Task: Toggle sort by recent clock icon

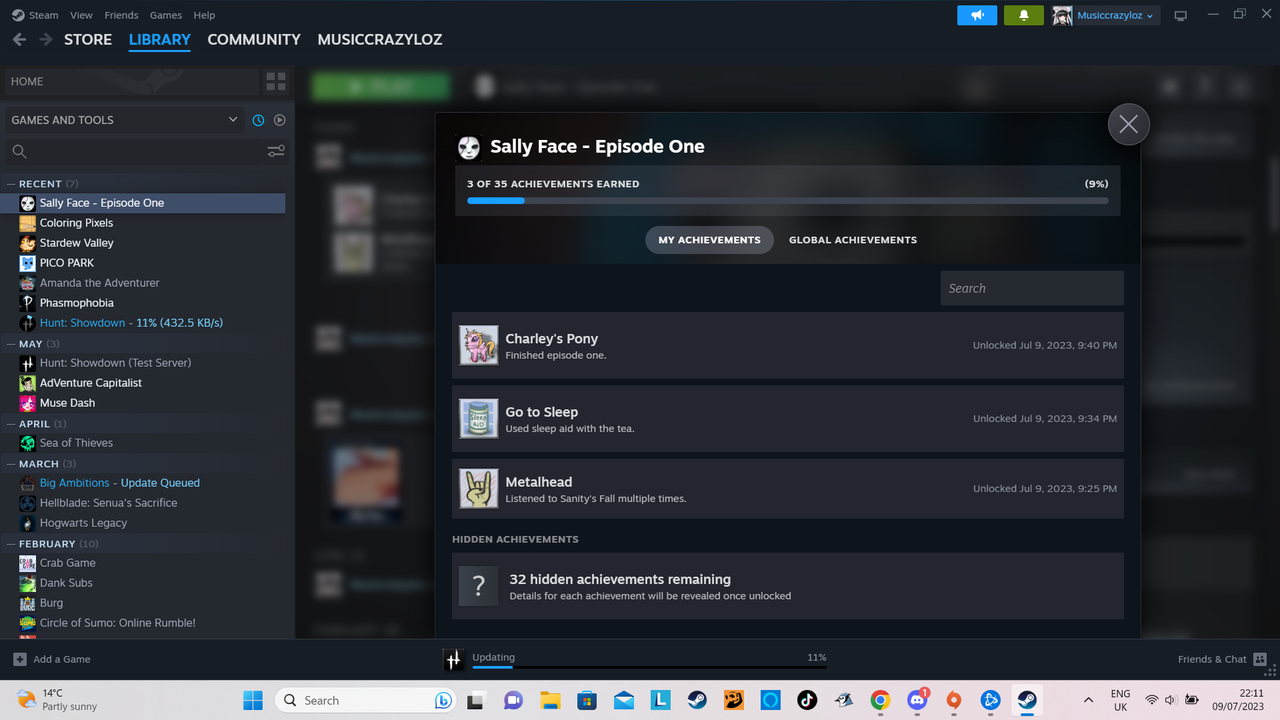Action: (x=258, y=120)
